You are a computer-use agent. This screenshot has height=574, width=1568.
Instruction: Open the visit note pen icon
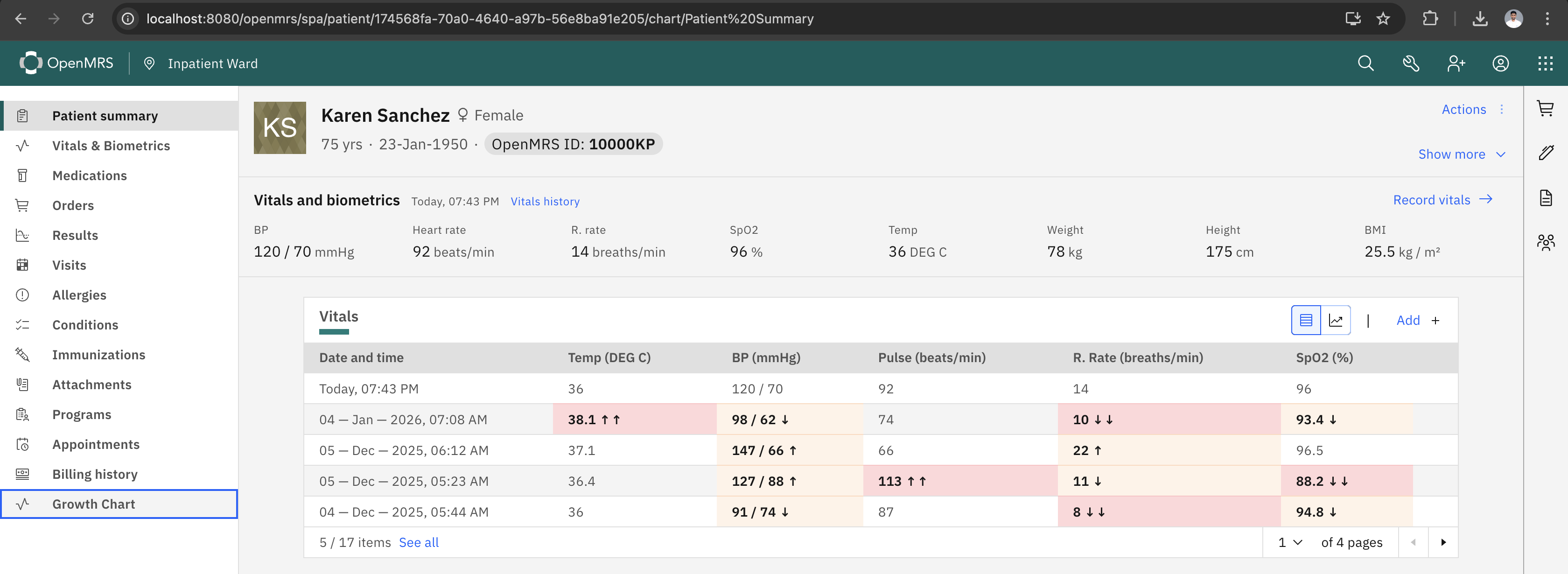pos(1546,153)
